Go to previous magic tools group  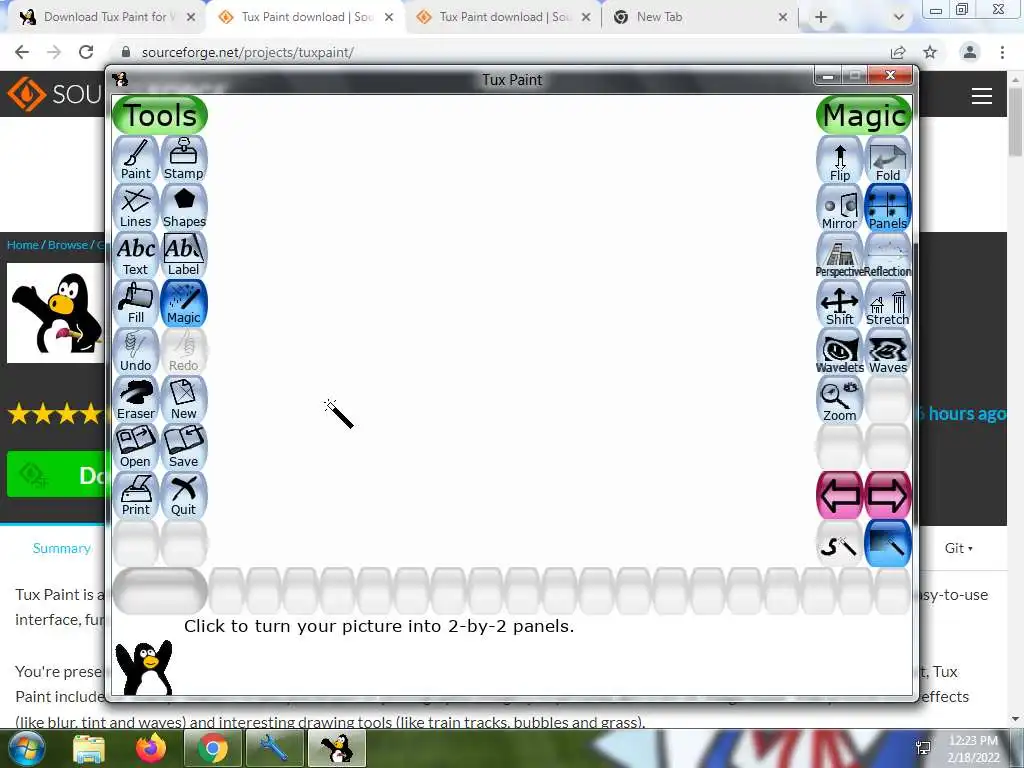(840, 496)
